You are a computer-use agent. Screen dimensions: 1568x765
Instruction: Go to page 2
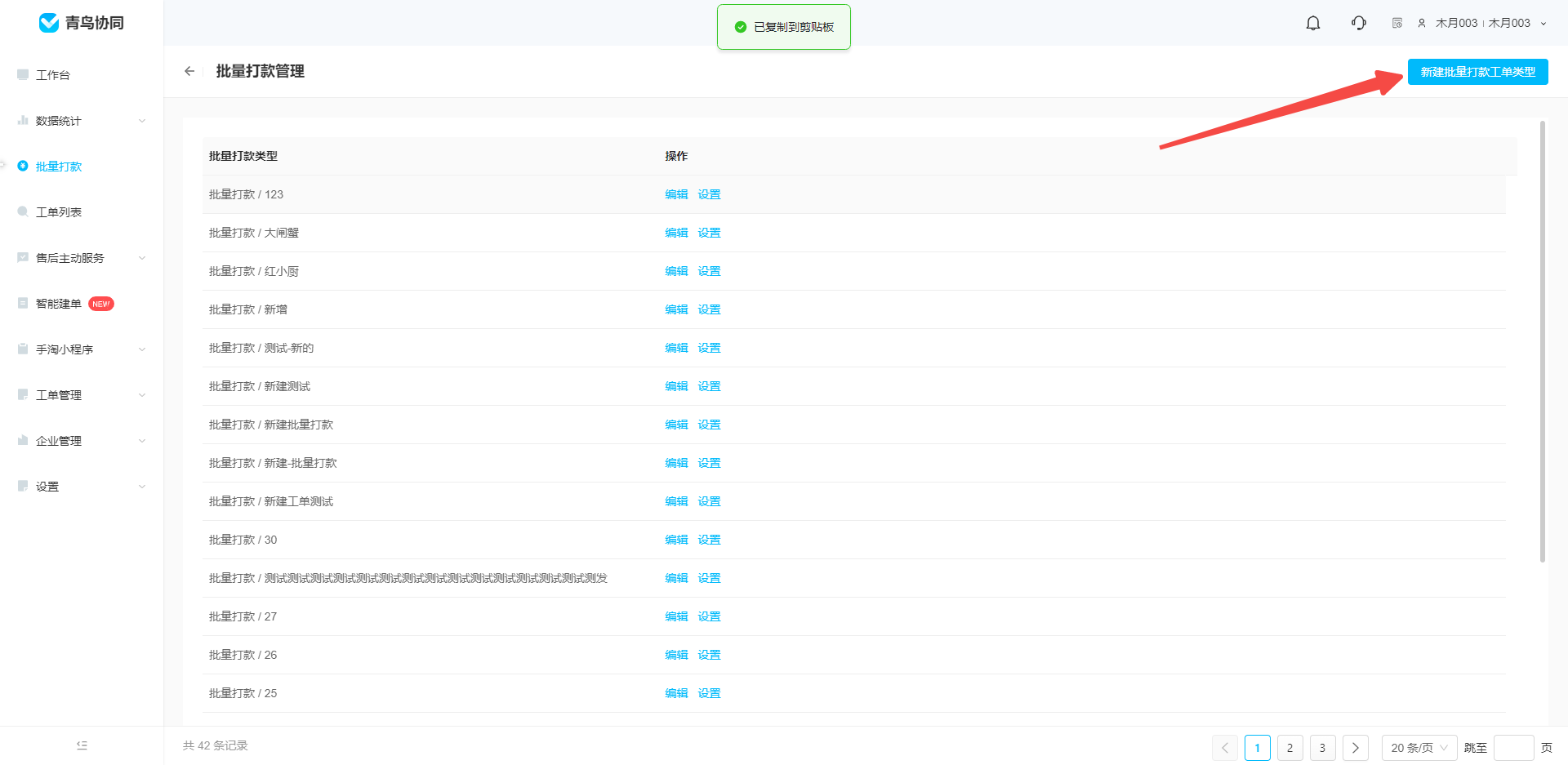point(1290,748)
